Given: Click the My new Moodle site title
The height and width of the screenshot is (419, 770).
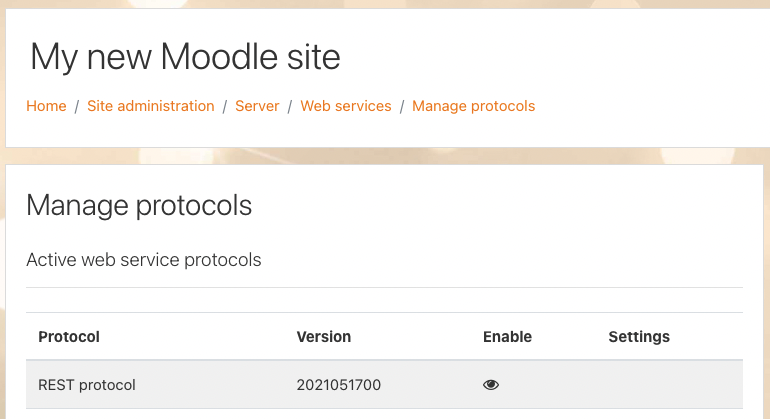Looking at the screenshot, I should 185,58.
